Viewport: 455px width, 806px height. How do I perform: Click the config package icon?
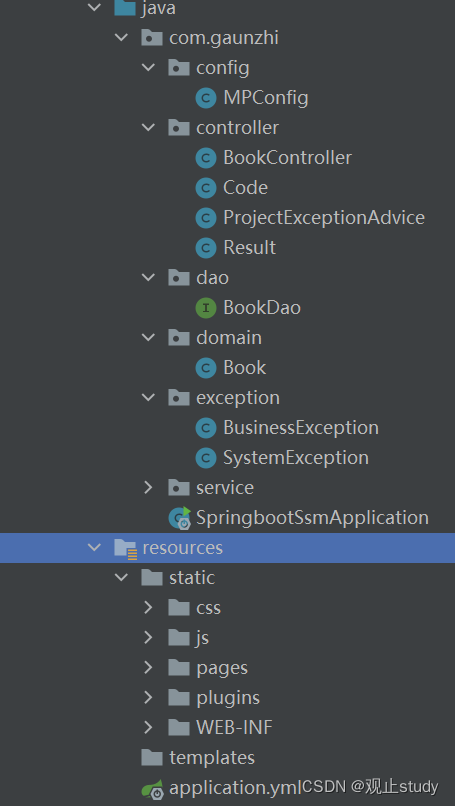pyautogui.click(x=179, y=68)
